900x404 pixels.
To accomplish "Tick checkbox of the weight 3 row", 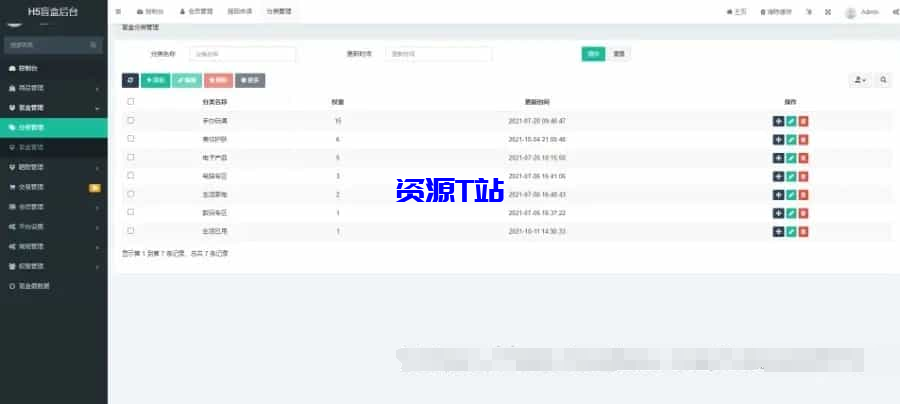I will pyautogui.click(x=131, y=175).
